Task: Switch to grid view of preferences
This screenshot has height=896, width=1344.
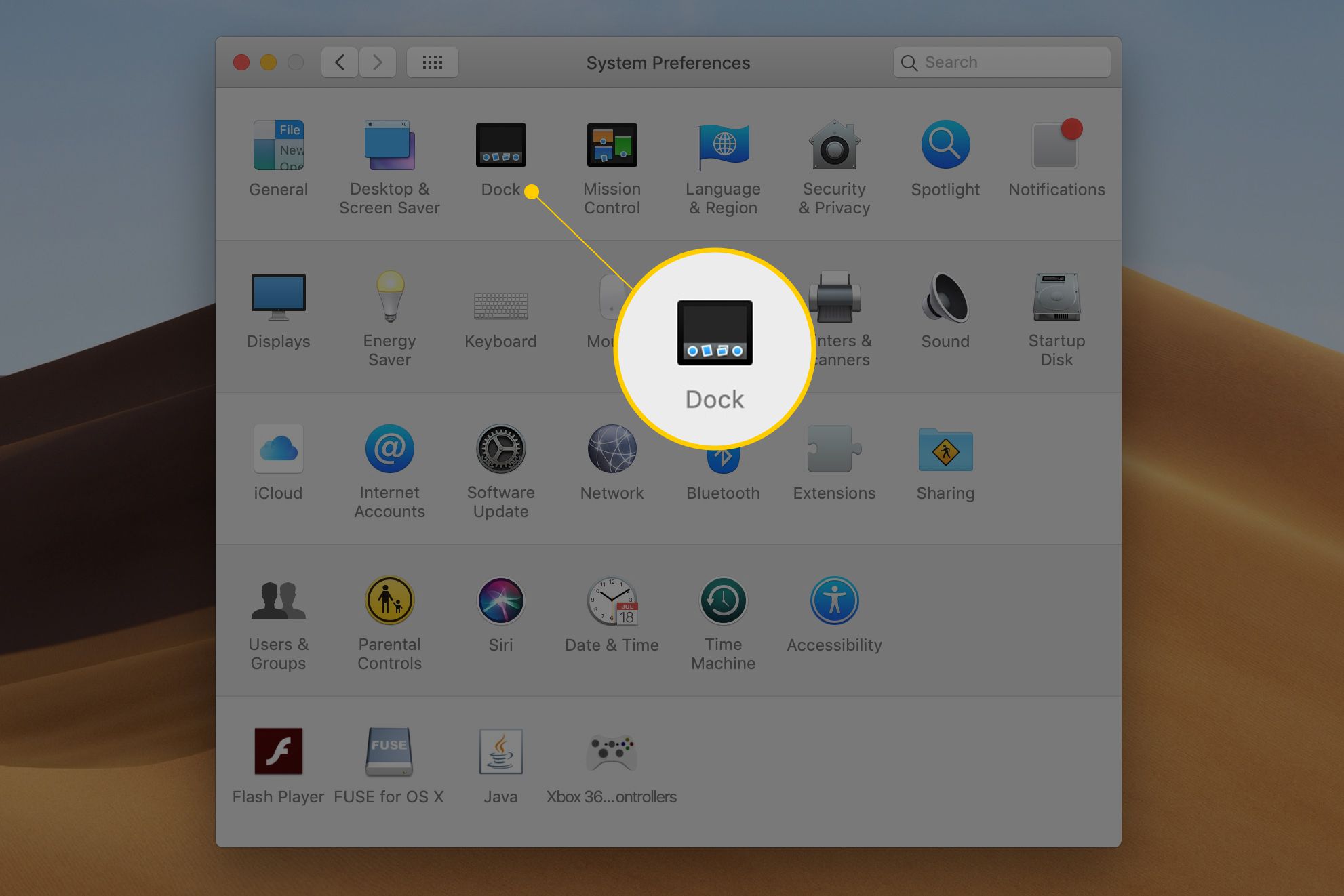Action: click(x=433, y=63)
